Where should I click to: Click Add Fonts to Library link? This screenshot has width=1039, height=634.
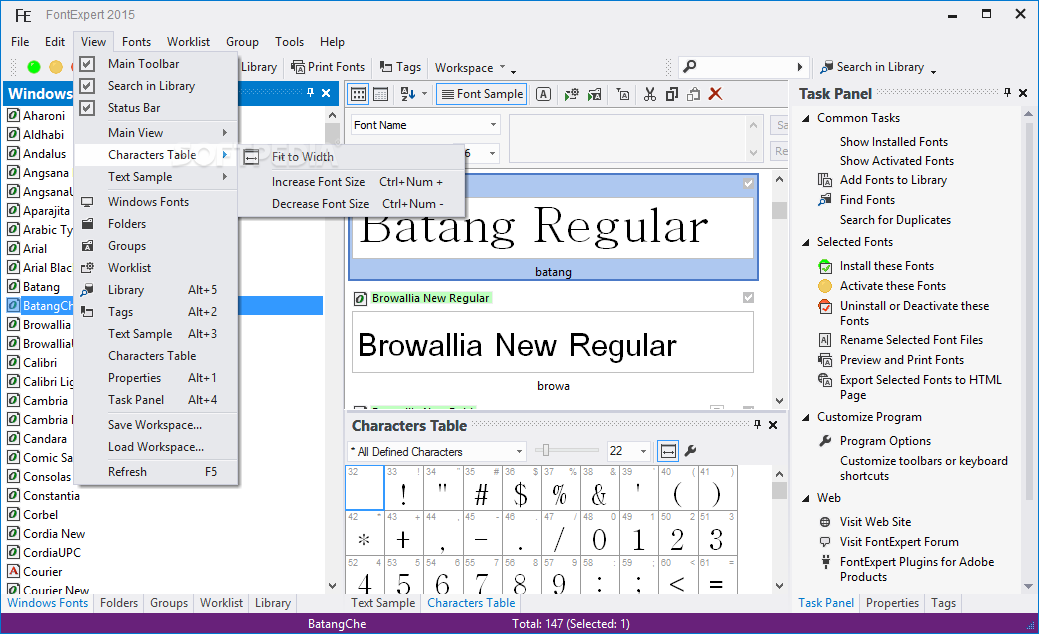pyautogui.click(x=893, y=180)
